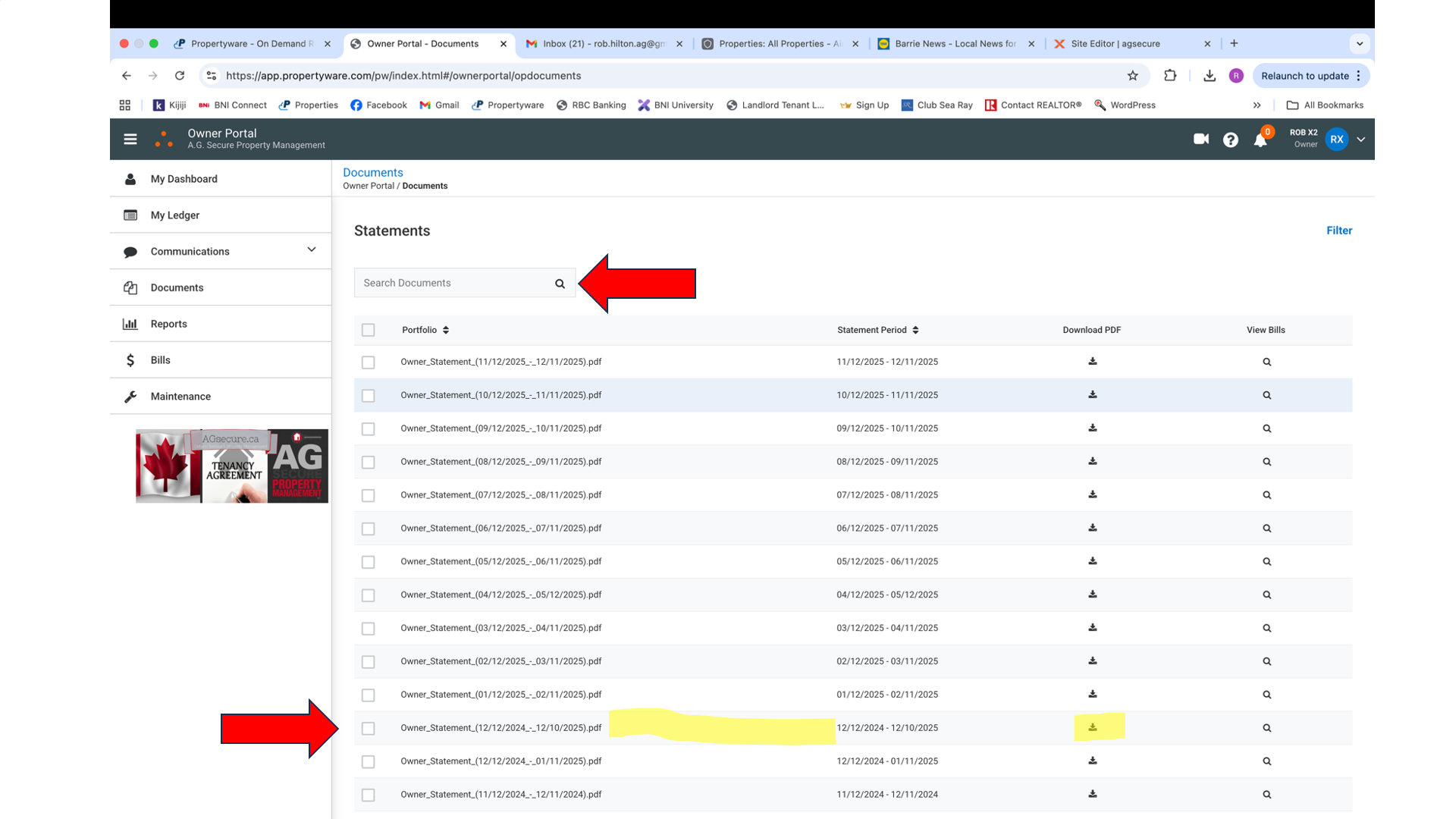The width and height of the screenshot is (1456, 819).
Task: Select checkbox for Owner_Statement 12/12/2024 - 12/10/2025
Action: [369, 729]
